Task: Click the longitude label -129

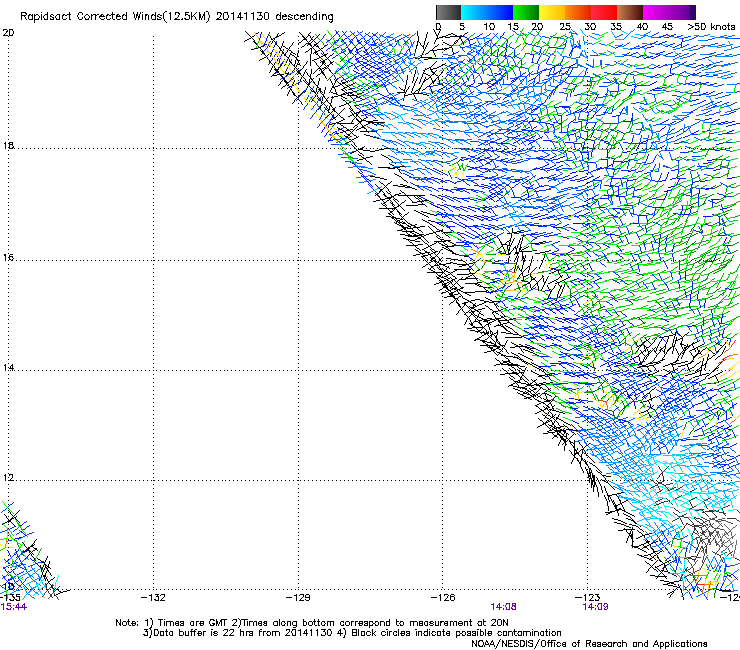Action: (298, 598)
